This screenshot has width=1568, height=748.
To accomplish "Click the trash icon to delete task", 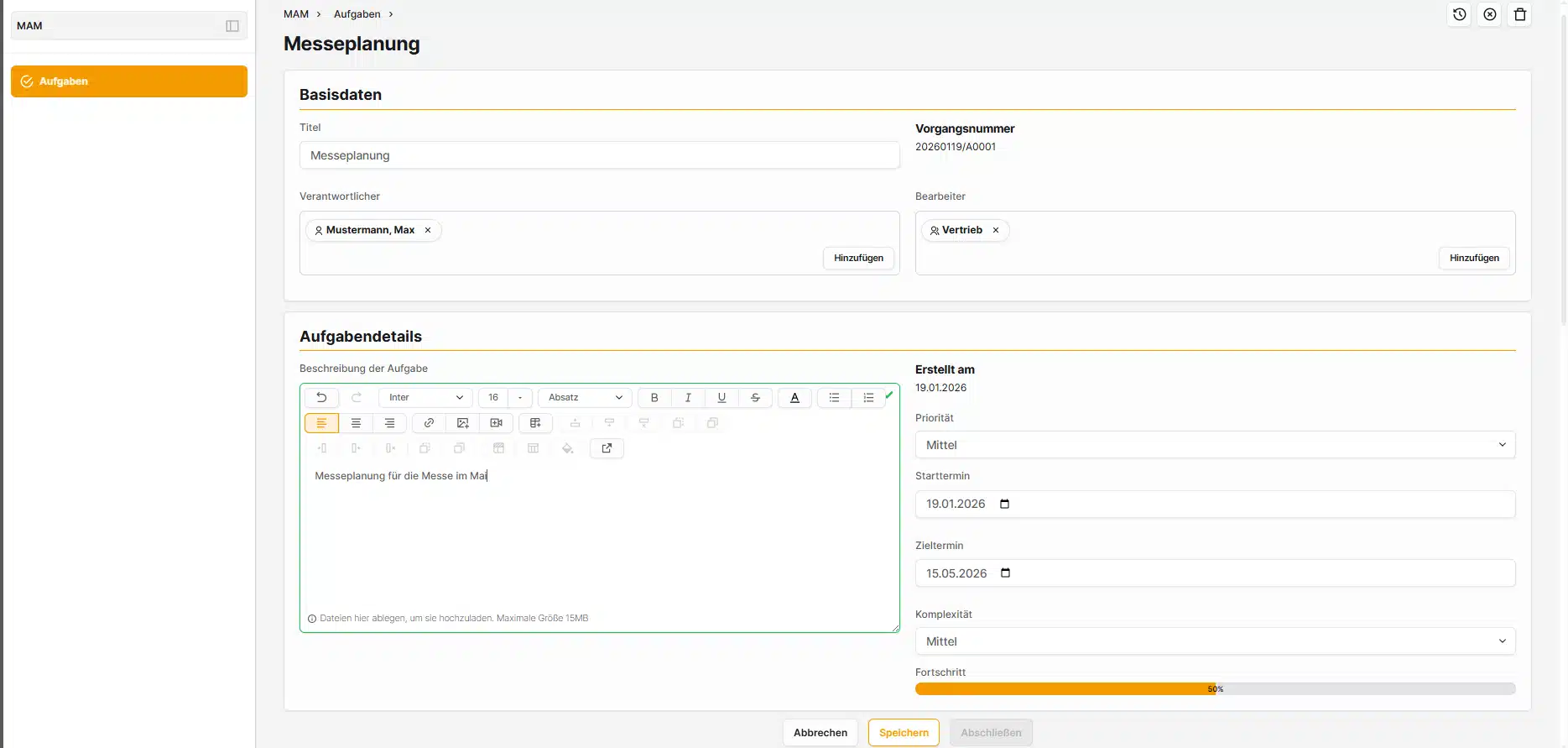I will pos(1519,14).
